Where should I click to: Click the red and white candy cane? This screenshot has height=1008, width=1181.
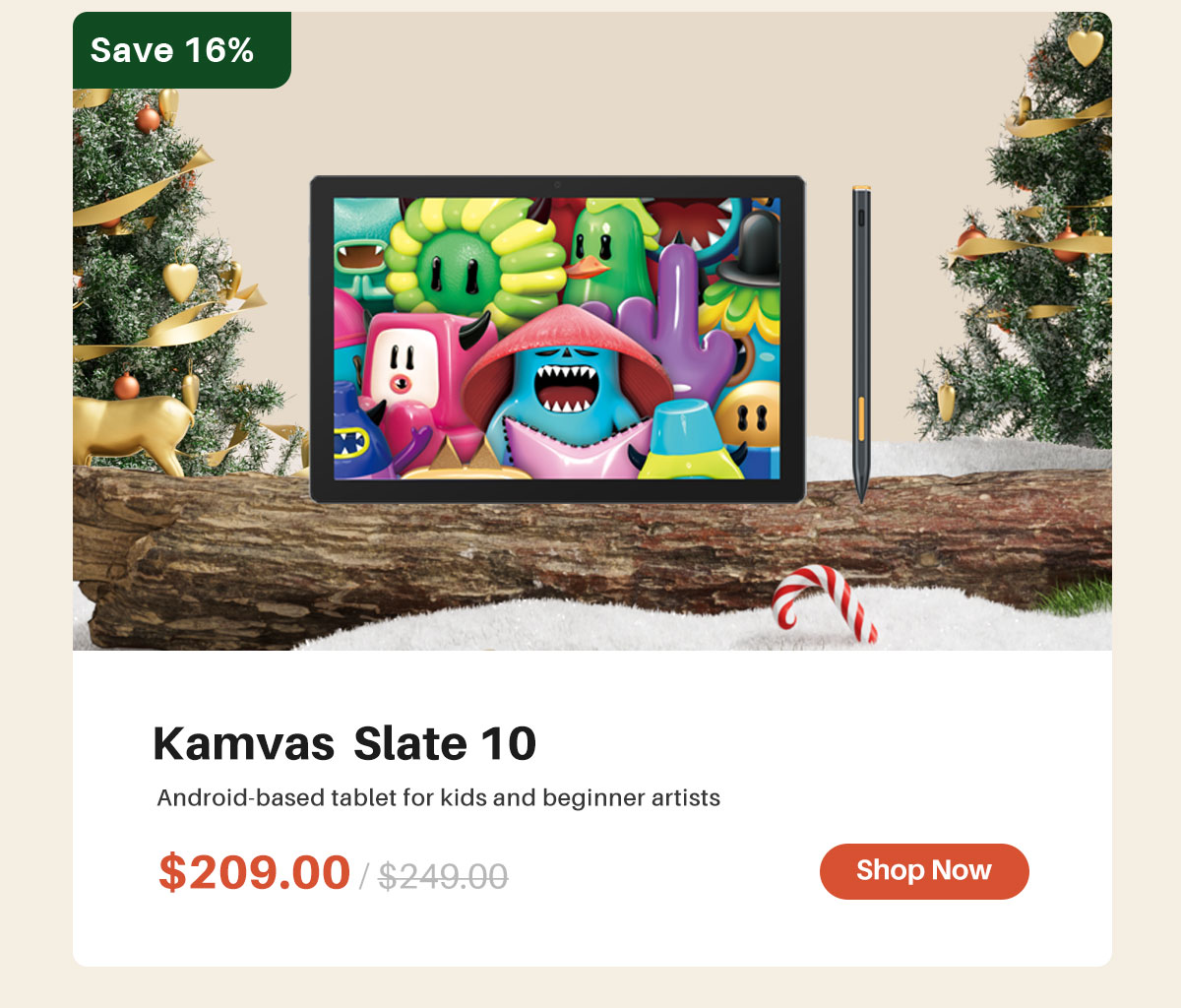tap(823, 603)
